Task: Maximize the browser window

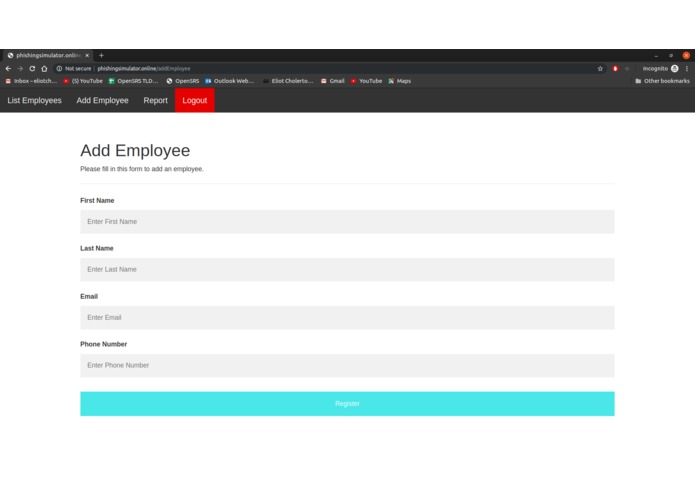Action: pos(671,55)
